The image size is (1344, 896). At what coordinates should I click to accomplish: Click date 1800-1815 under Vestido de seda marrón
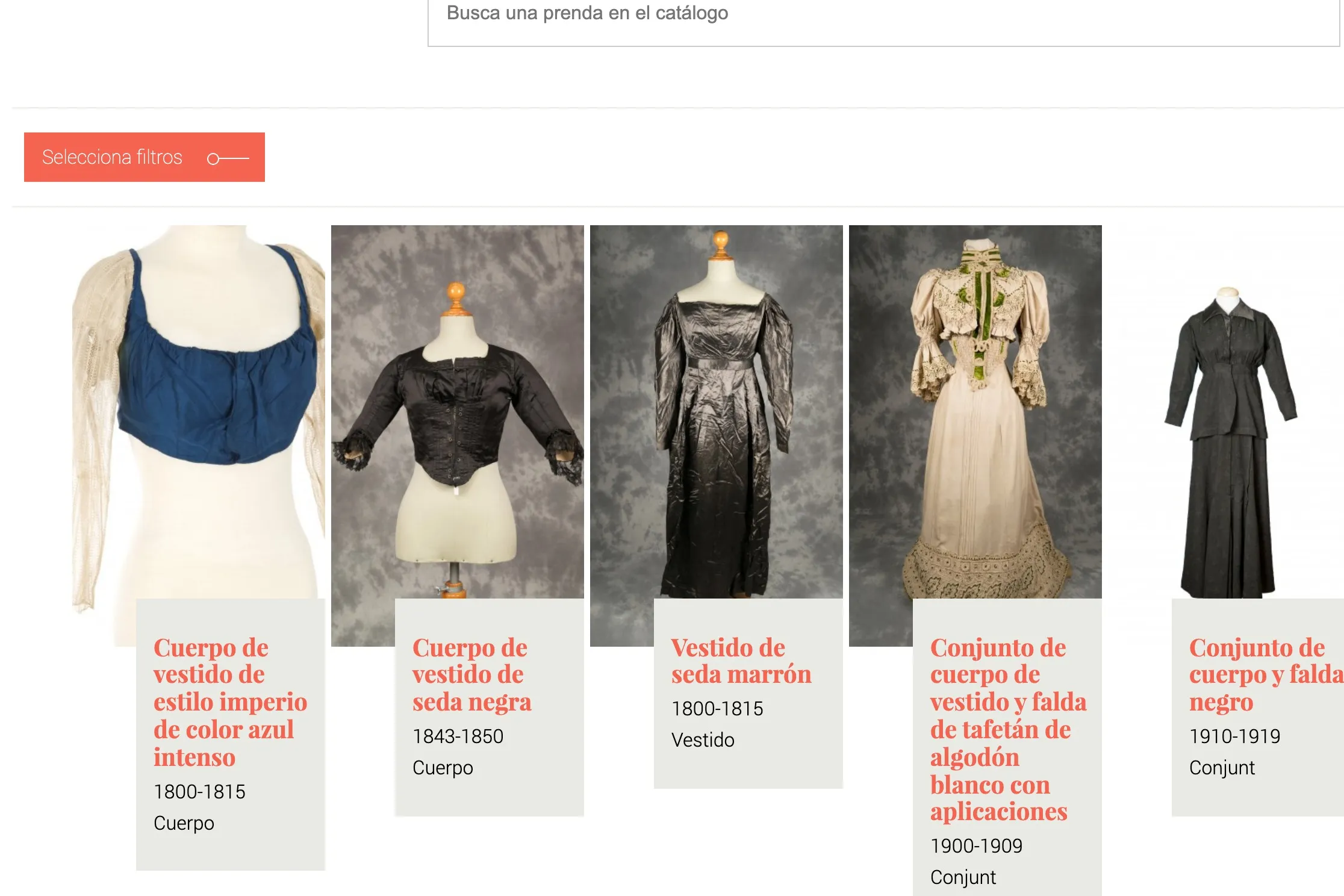(x=717, y=709)
